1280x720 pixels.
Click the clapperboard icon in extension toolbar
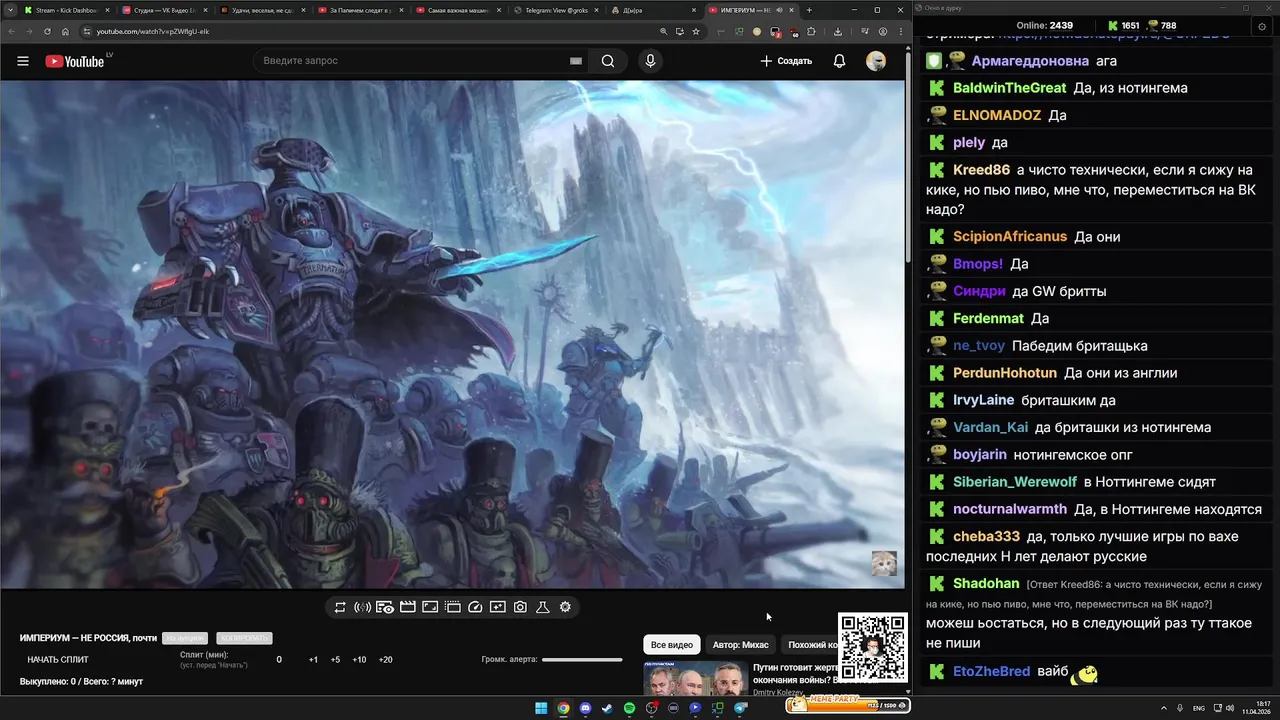(x=407, y=607)
